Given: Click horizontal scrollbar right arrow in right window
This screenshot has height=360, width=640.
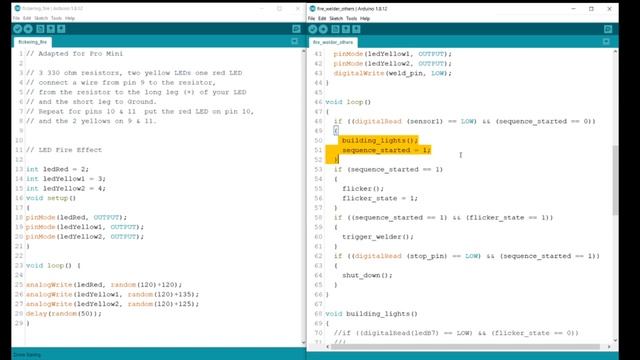Looking at the screenshot, I should pos(609,347).
